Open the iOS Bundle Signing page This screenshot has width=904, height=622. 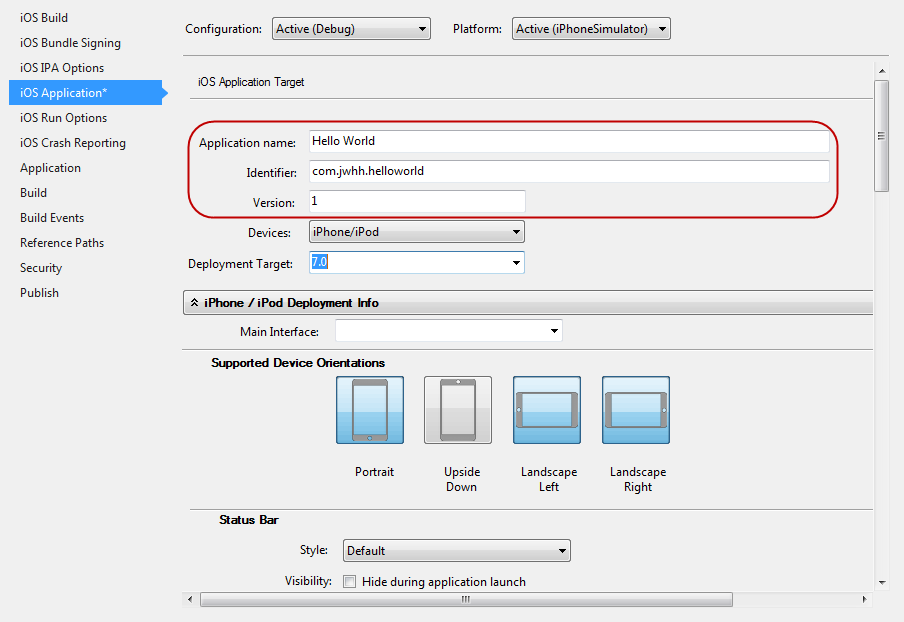tap(70, 43)
